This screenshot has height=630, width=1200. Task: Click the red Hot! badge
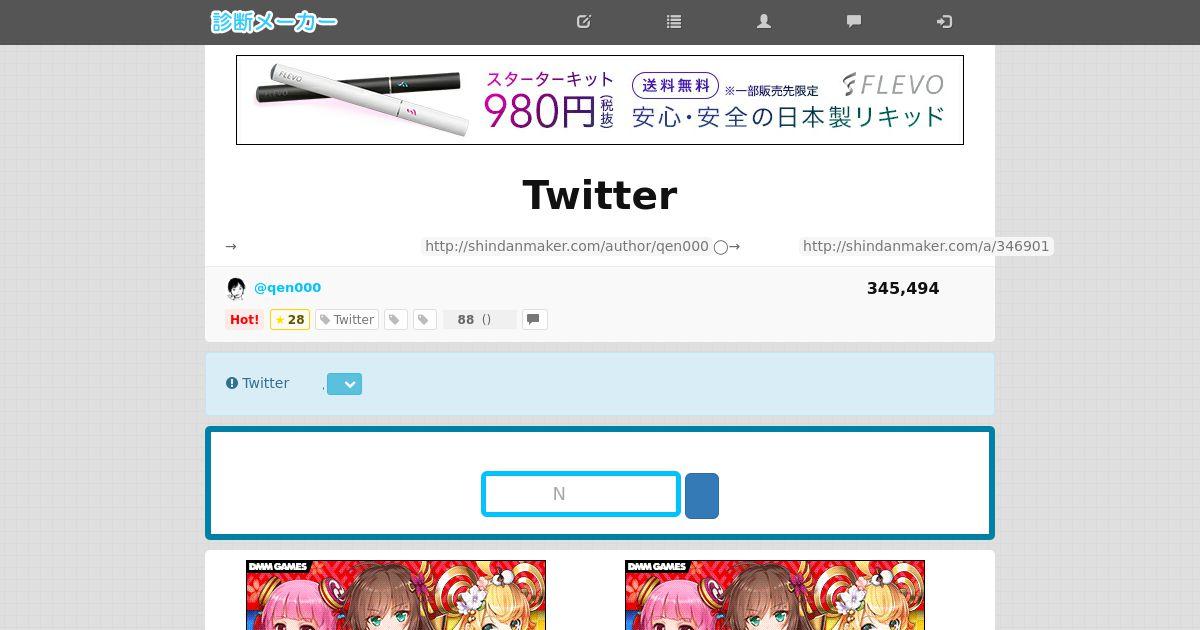[x=245, y=320]
